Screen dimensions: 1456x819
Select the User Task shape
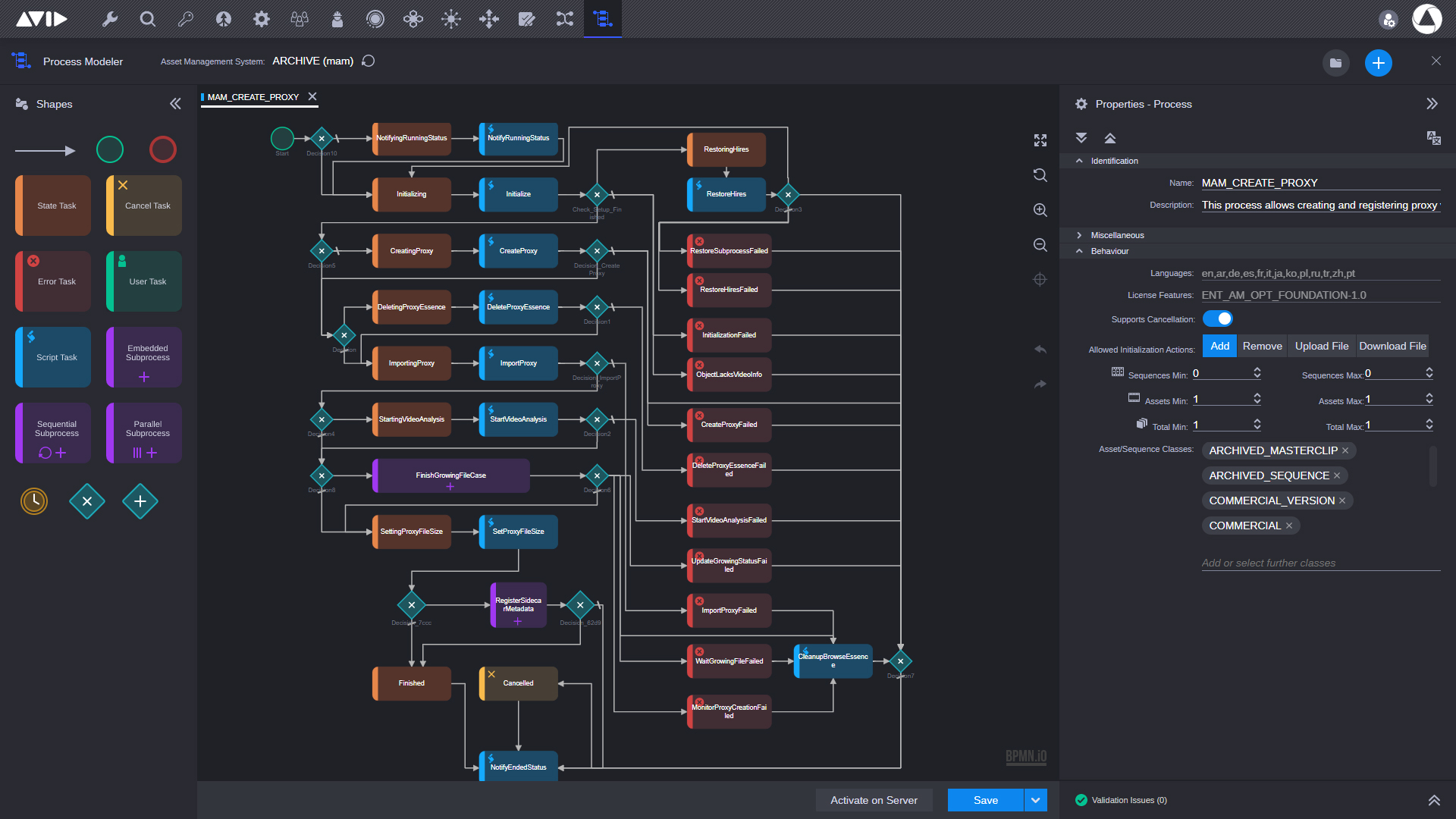[144, 281]
